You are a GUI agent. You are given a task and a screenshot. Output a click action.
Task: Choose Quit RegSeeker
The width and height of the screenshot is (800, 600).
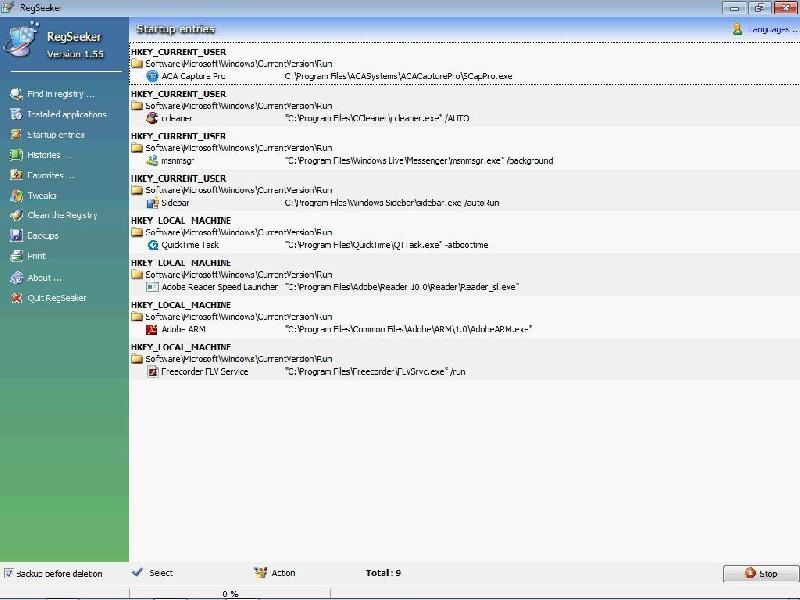point(57,298)
